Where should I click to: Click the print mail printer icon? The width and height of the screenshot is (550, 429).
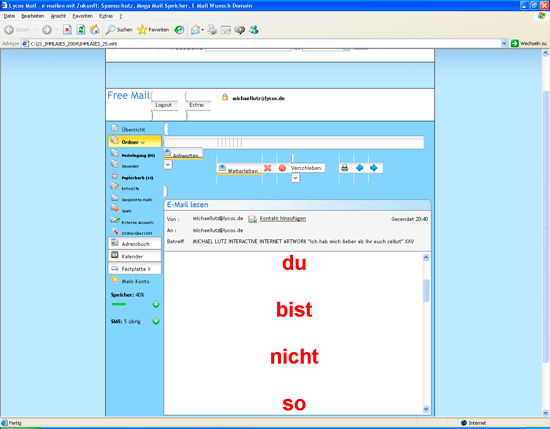pyautogui.click(x=344, y=168)
